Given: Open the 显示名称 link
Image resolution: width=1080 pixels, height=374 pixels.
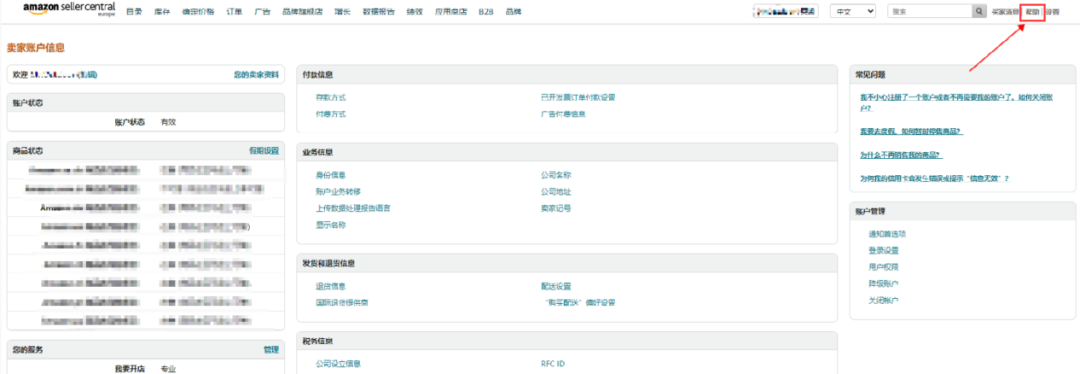Looking at the screenshot, I should [x=331, y=225].
